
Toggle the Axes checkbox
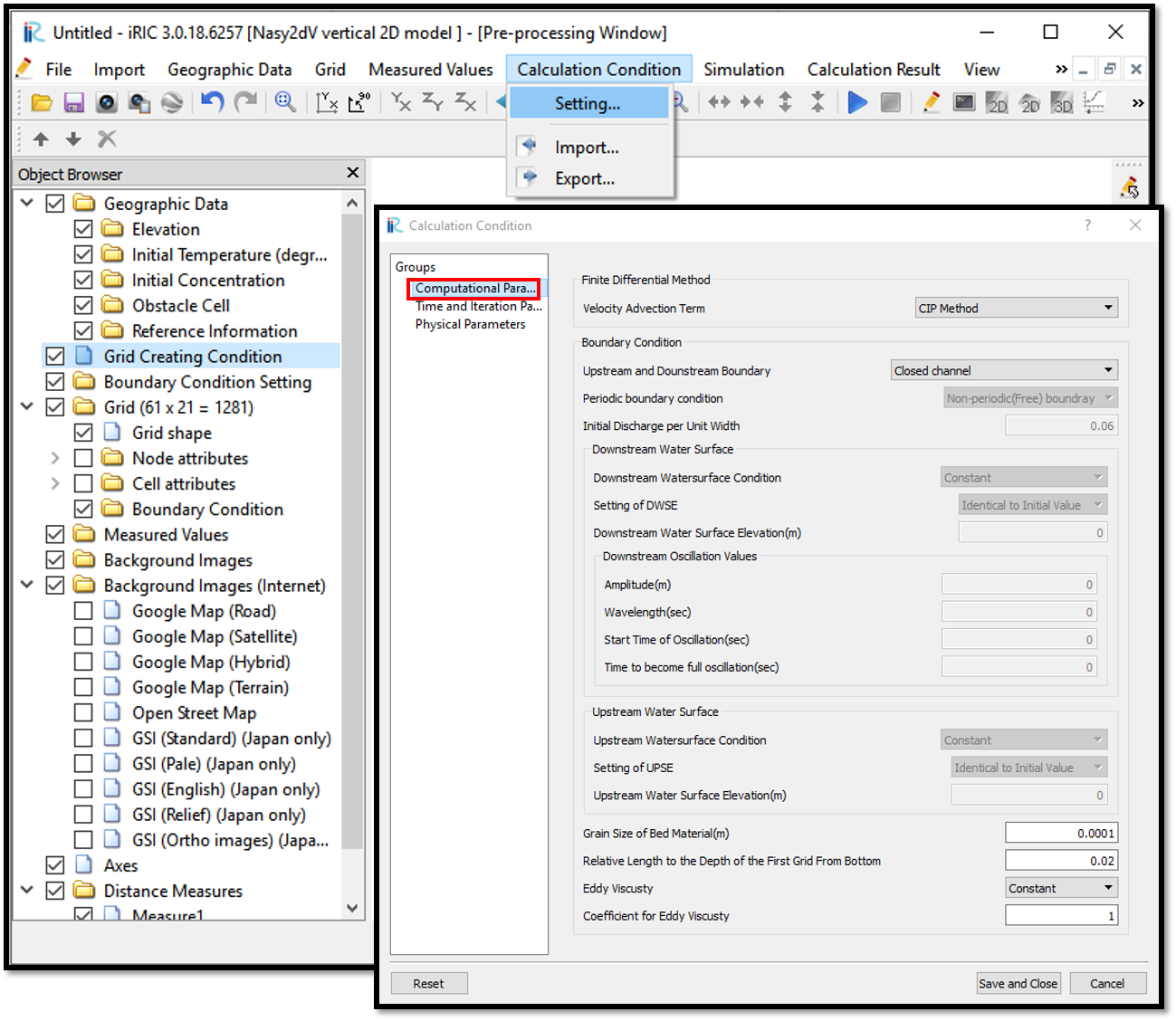55,865
